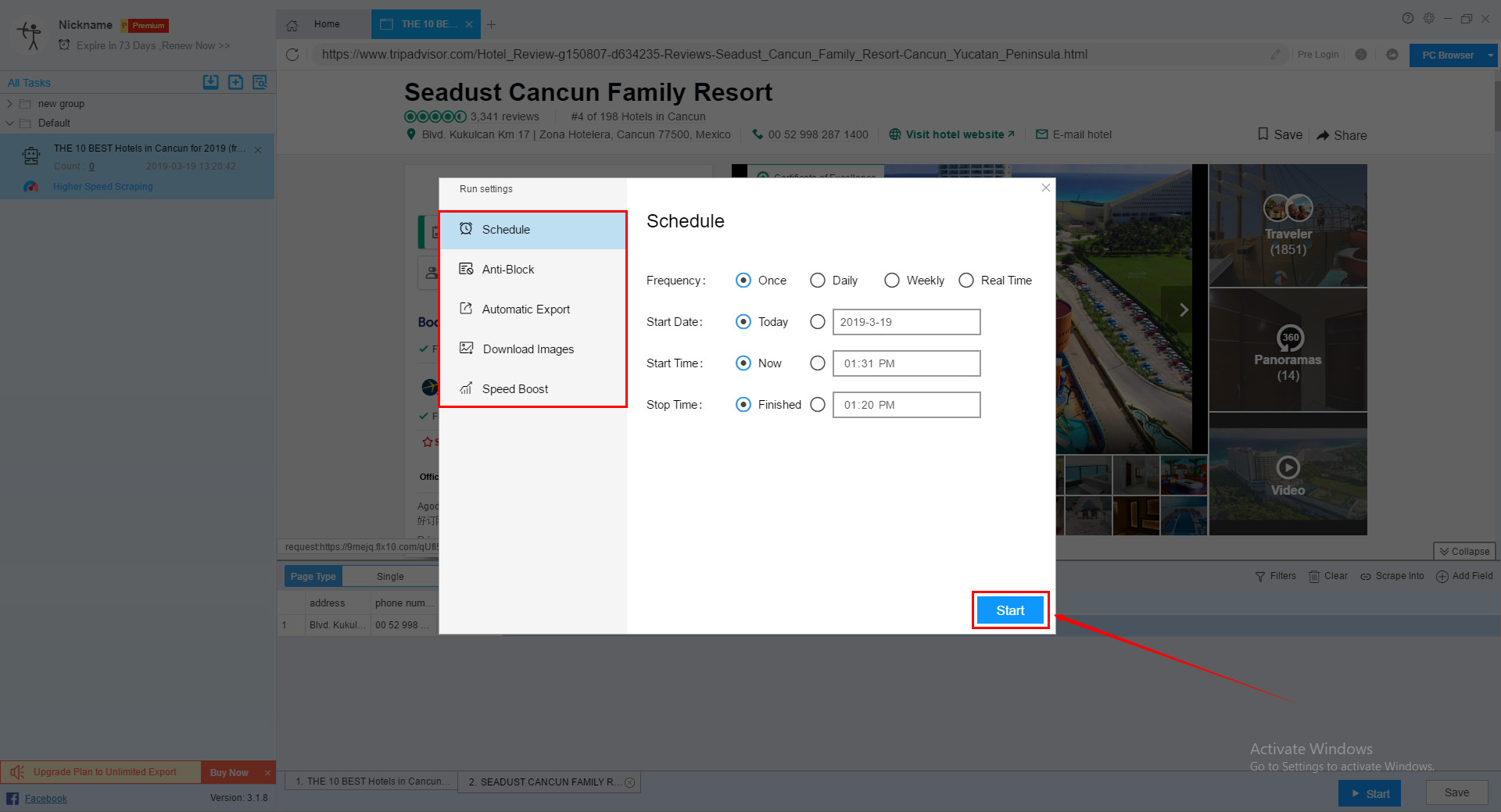Open the Filters option
1501x812 pixels.
coord(1276,576)
